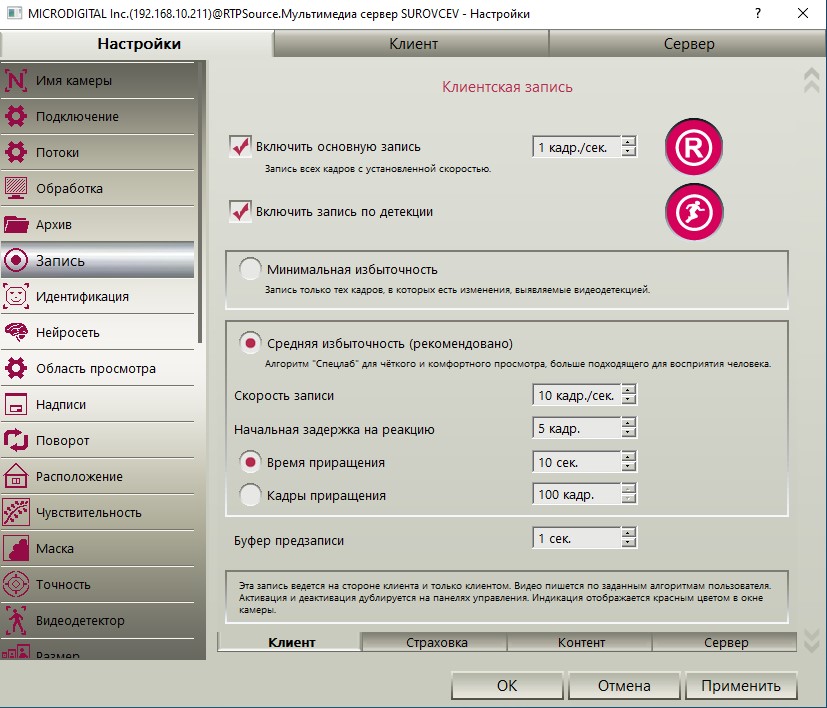Click the Точность target icon

point(16,584)
